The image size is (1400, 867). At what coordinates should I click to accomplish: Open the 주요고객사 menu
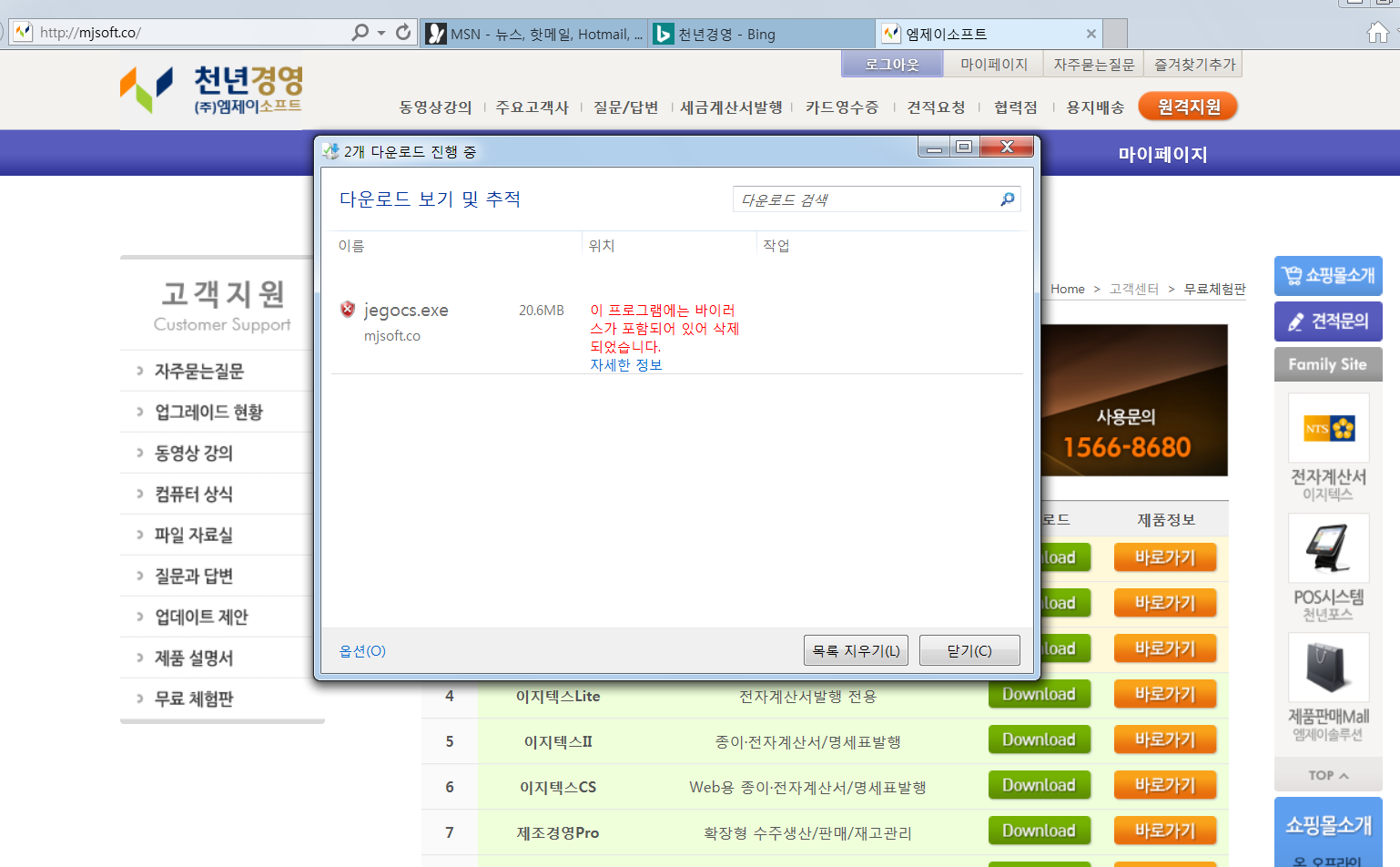coord(532,107)
